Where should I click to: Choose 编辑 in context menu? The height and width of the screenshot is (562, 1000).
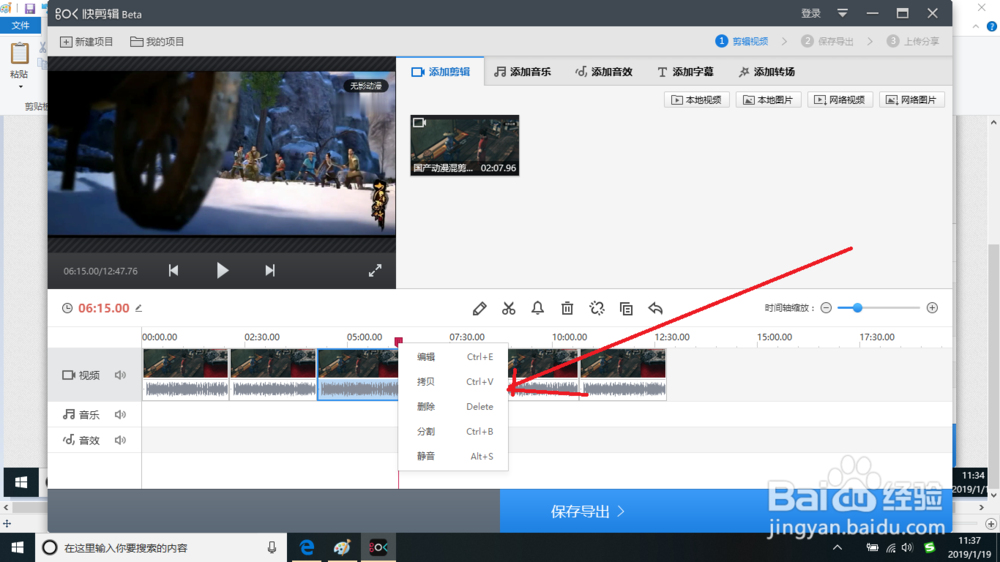tap(453, 357)
